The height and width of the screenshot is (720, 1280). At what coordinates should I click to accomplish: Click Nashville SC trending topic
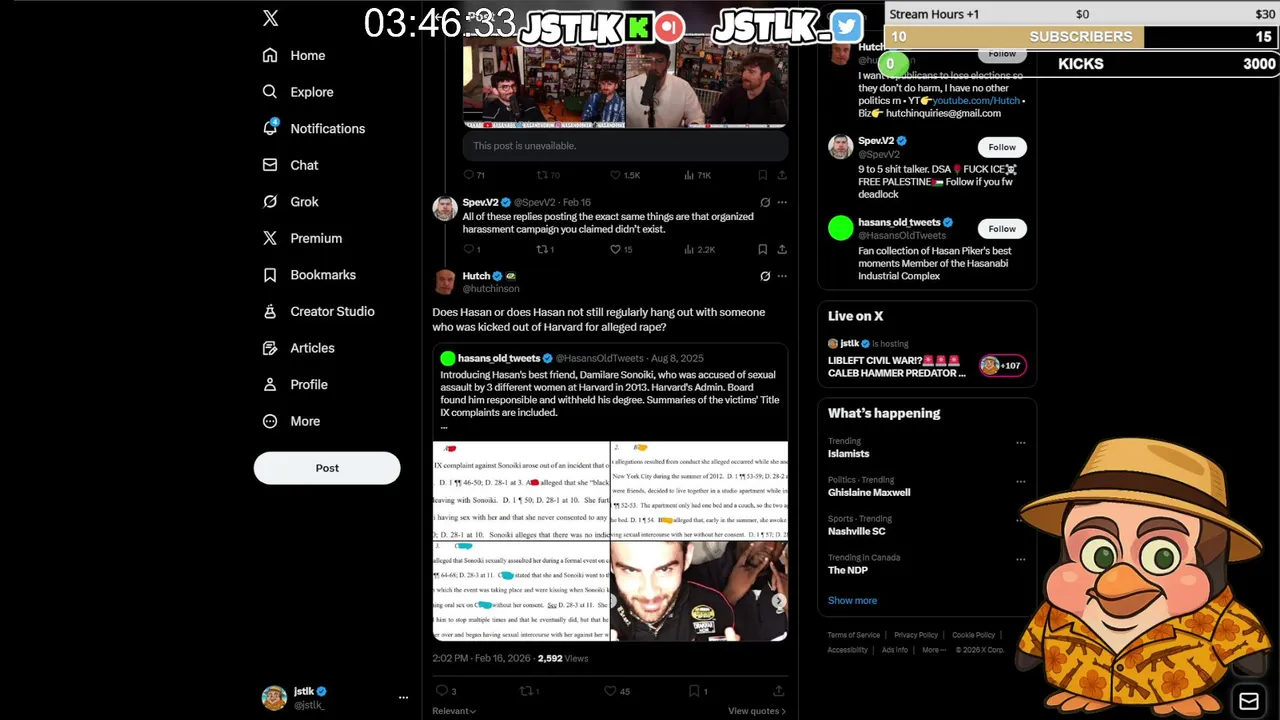click(856, 532)
